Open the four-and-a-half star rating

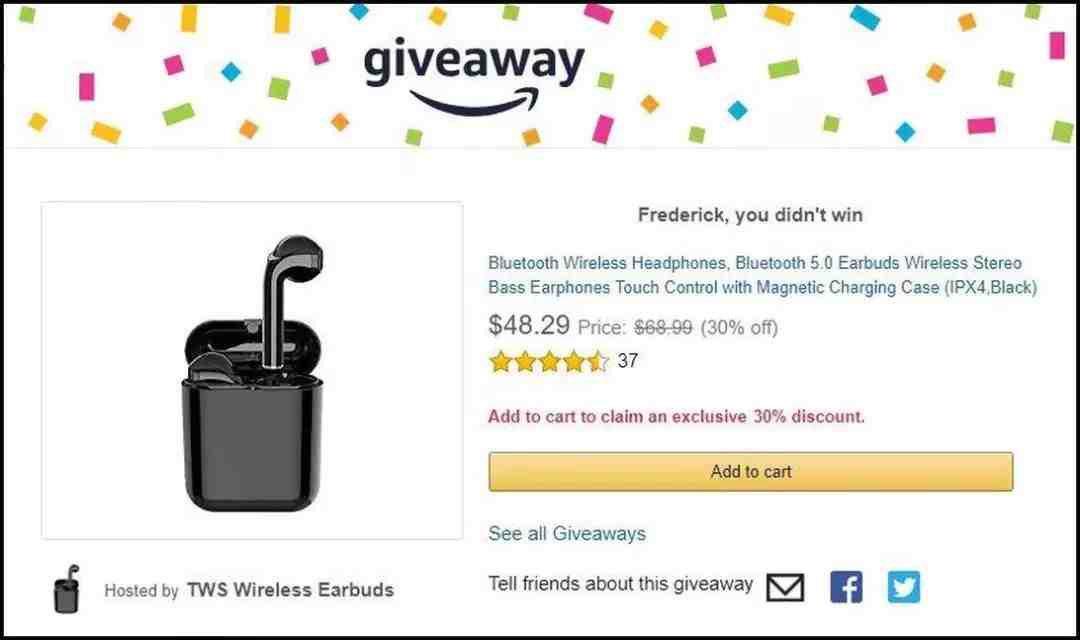point(549,361)
